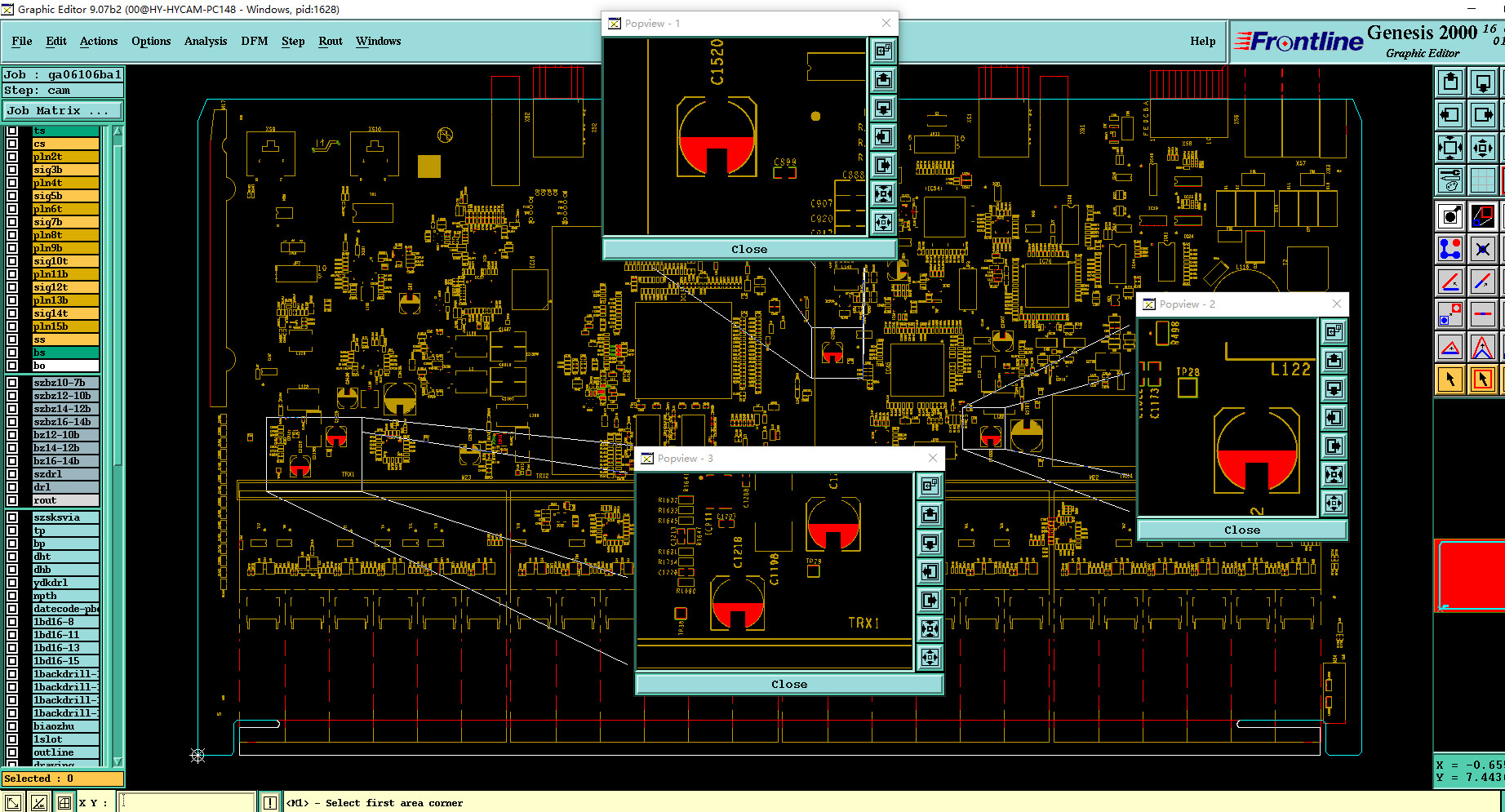Select the popview area zoom tool
The height and width of the screenshot is (812, 1505).
click(1483, 216)
